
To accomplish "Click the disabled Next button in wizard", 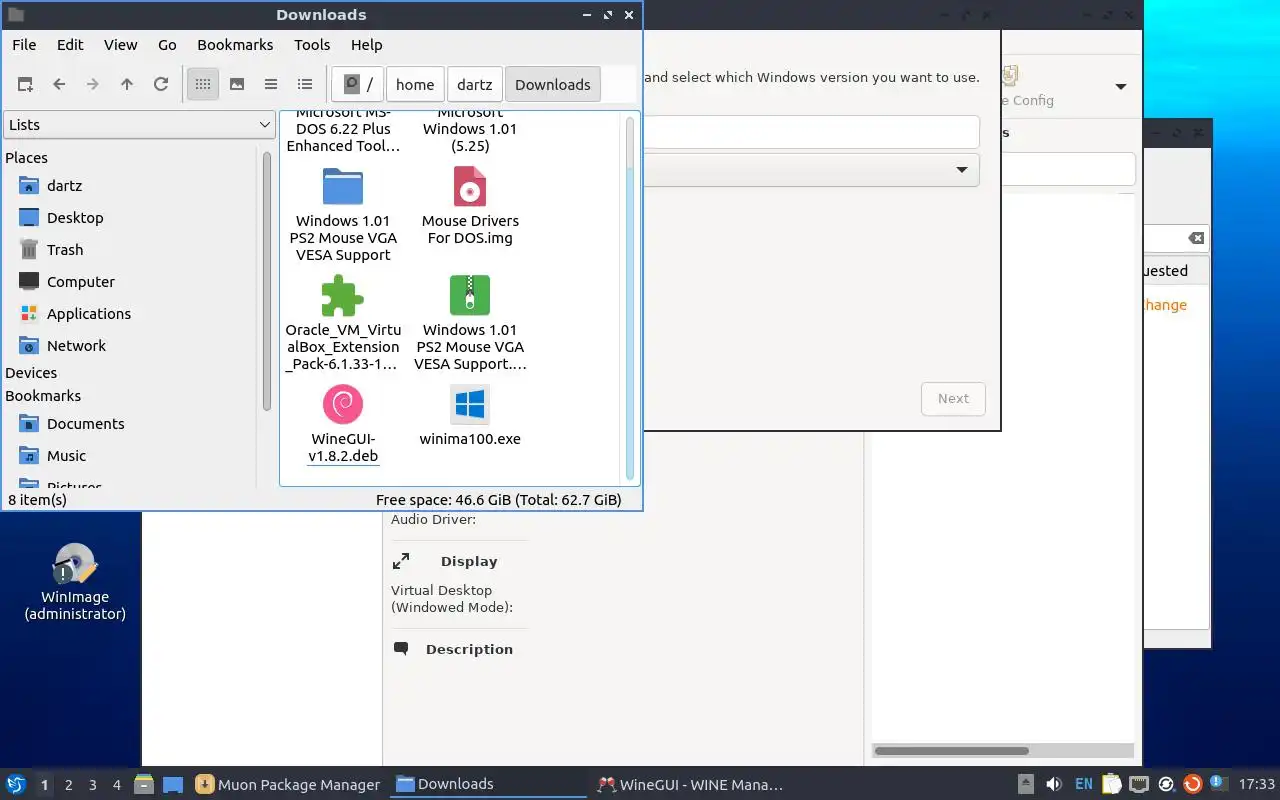I will 953,399.
